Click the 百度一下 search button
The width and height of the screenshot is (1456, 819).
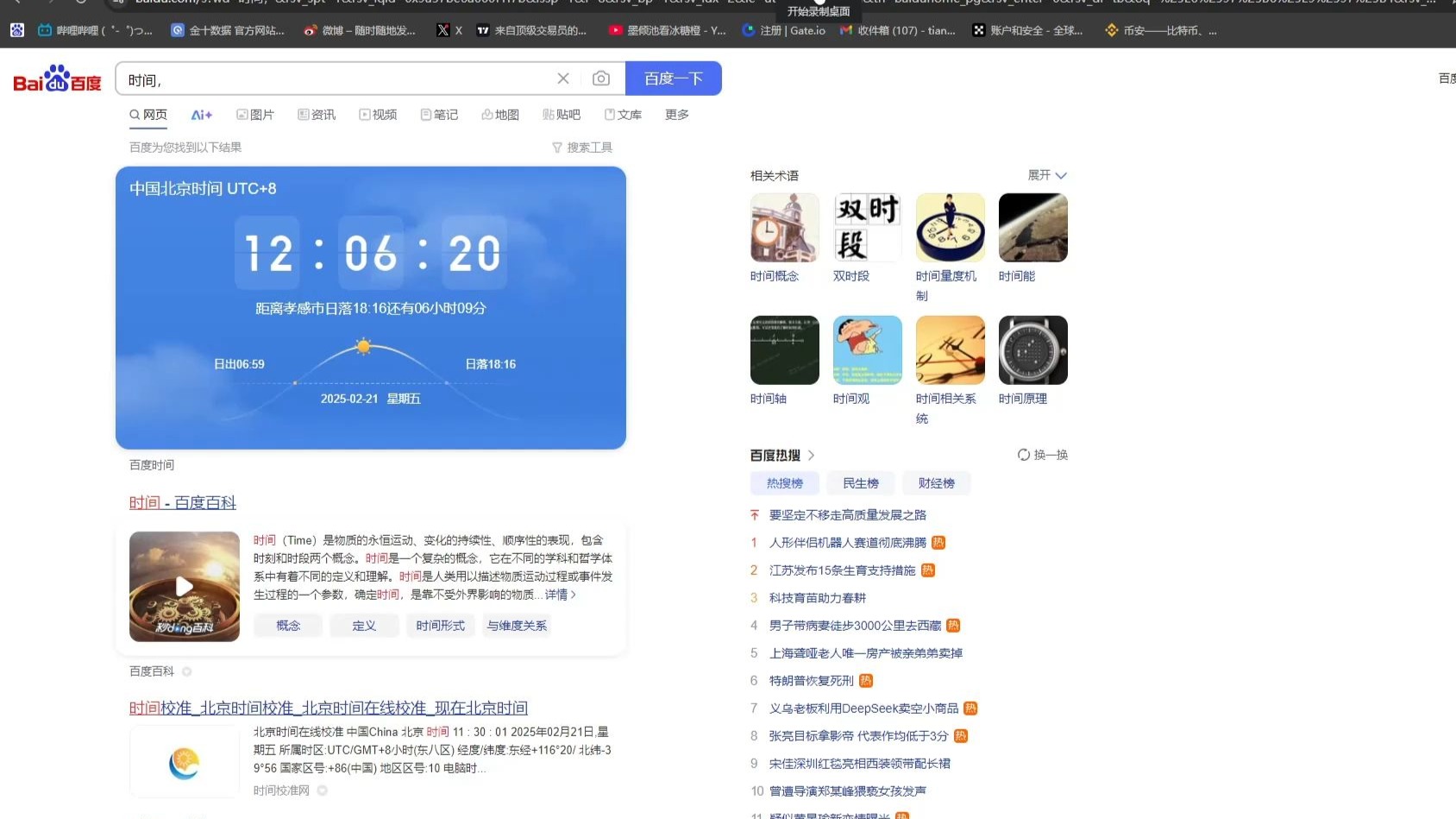click(674, 79)
